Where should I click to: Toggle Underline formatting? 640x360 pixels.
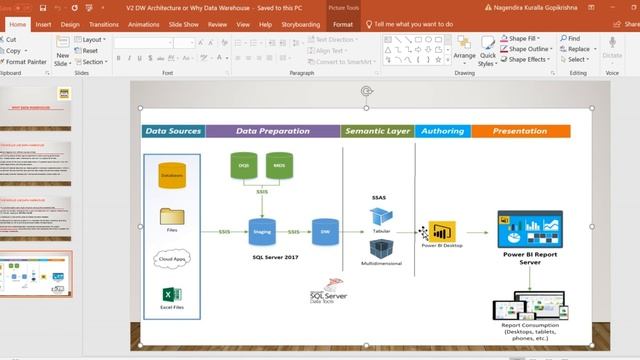click(x=140, y=58)
